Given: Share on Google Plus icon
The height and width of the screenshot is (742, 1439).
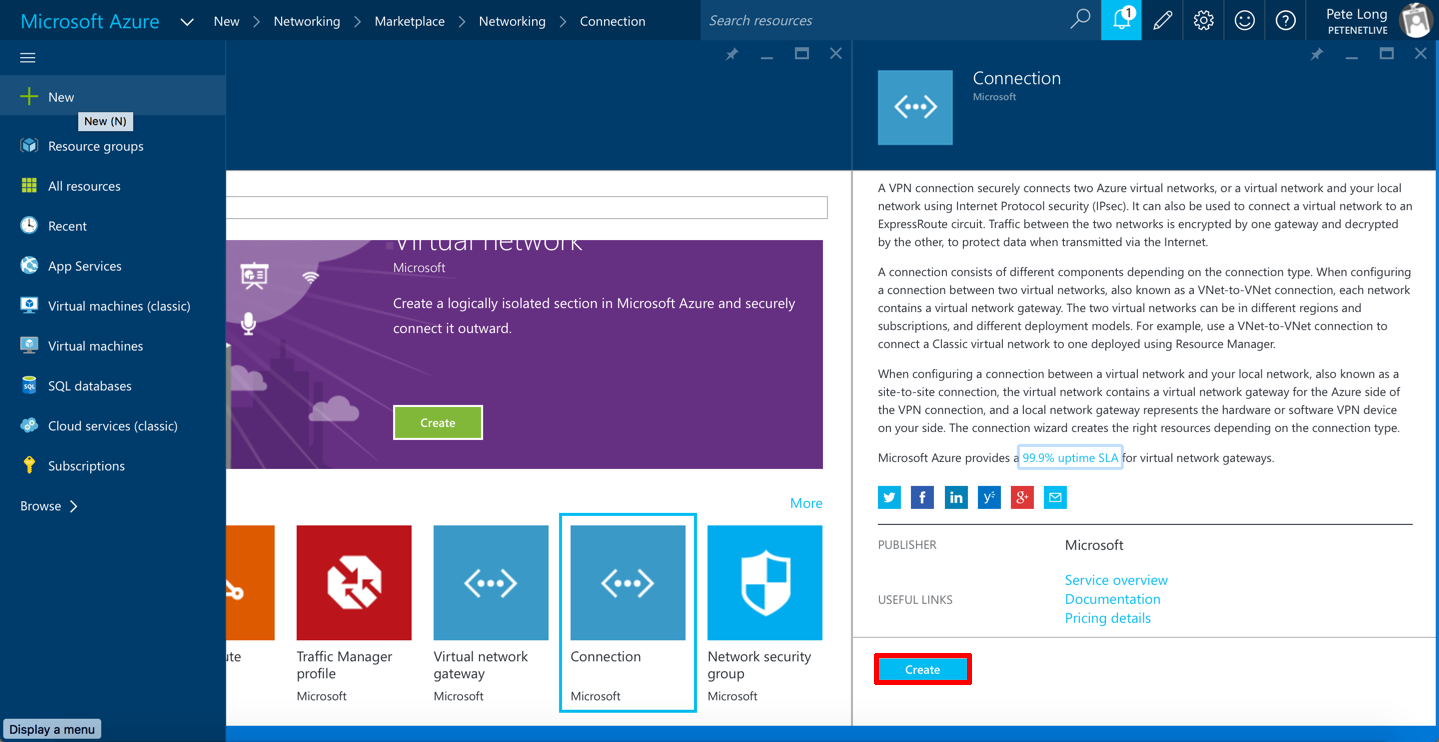Looking at the screenshot, I should click(x=1022, y=497).
